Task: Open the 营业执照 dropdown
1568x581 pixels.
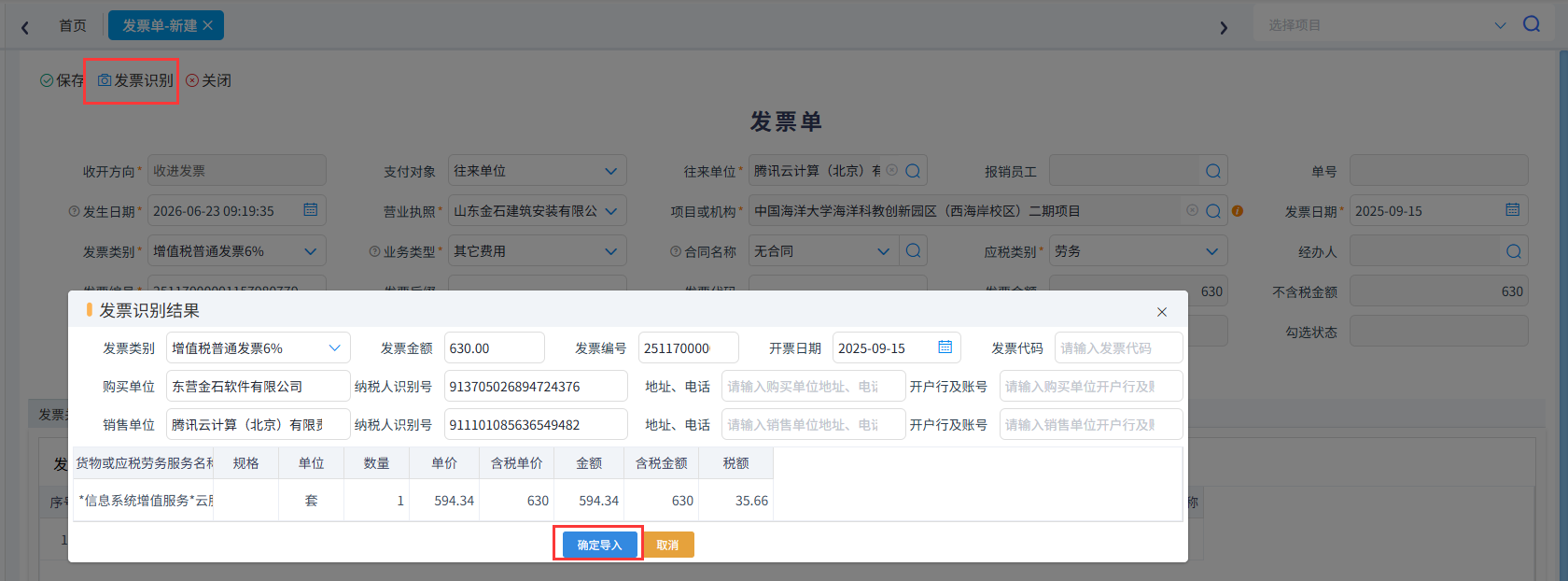Action: (610, 211)
